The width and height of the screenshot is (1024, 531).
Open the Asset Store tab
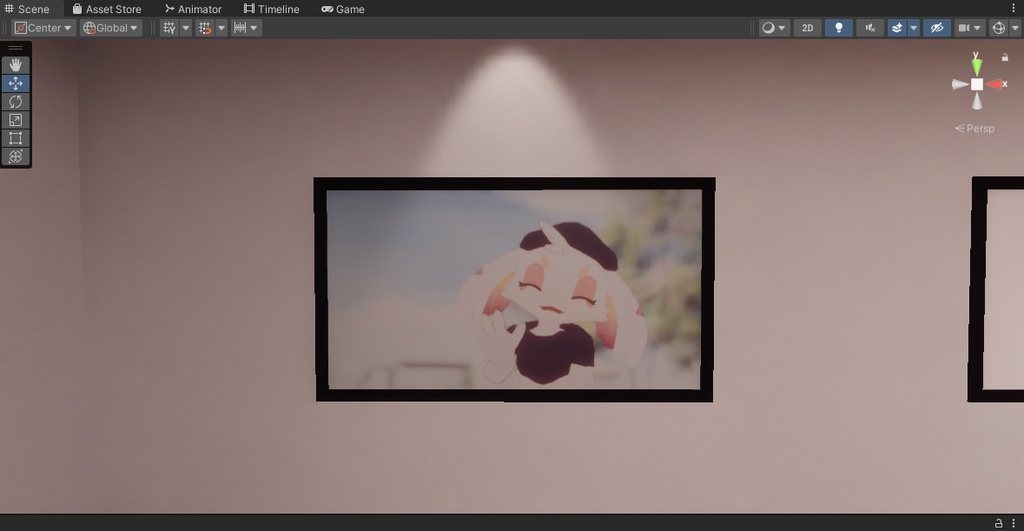(106, 9)
